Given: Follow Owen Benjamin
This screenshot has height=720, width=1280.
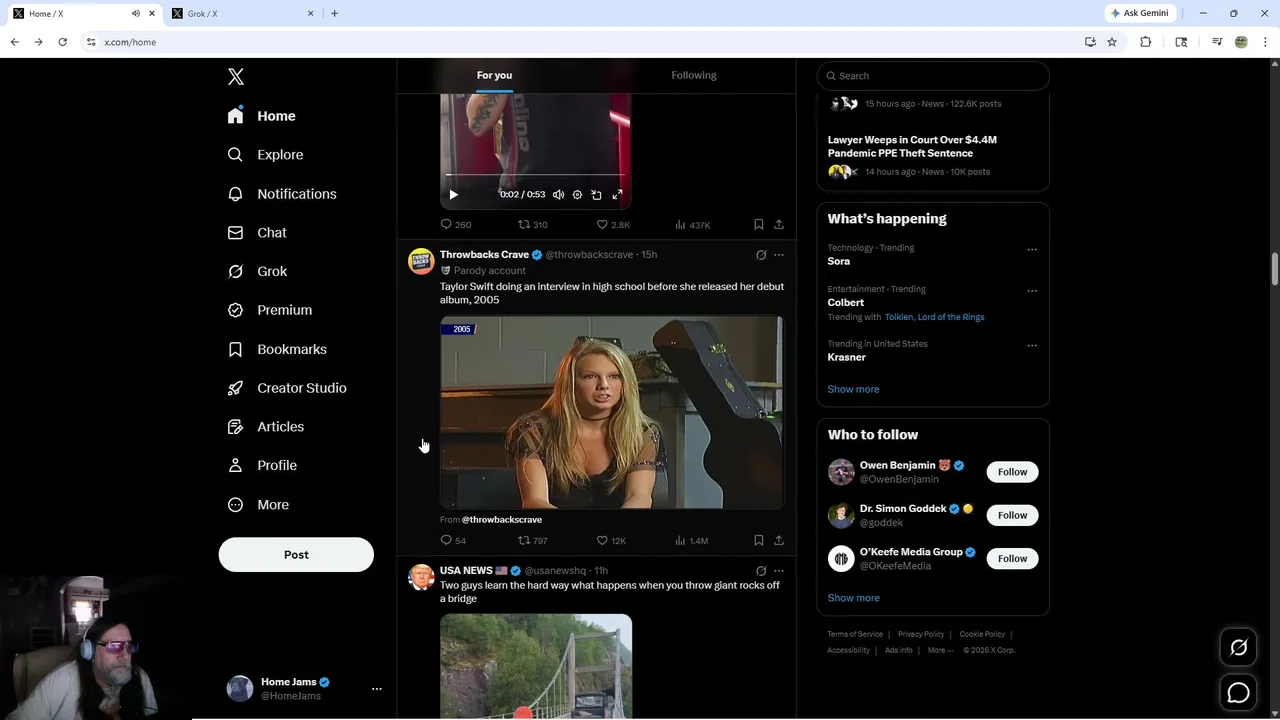Looking at the screenshot, I should 1012,472.
